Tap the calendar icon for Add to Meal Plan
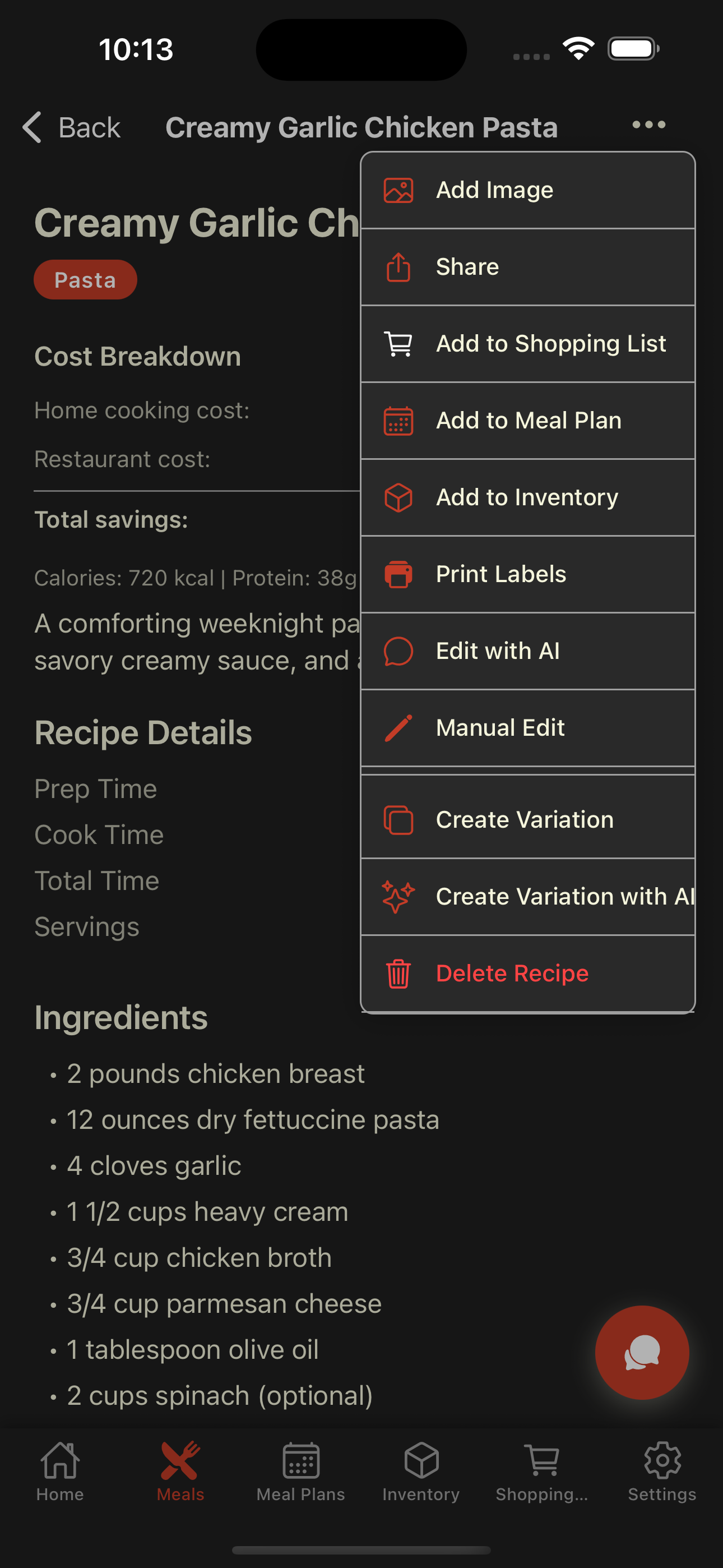The width and height of the screenshot is (723, 1568). [x=398, y=421]
